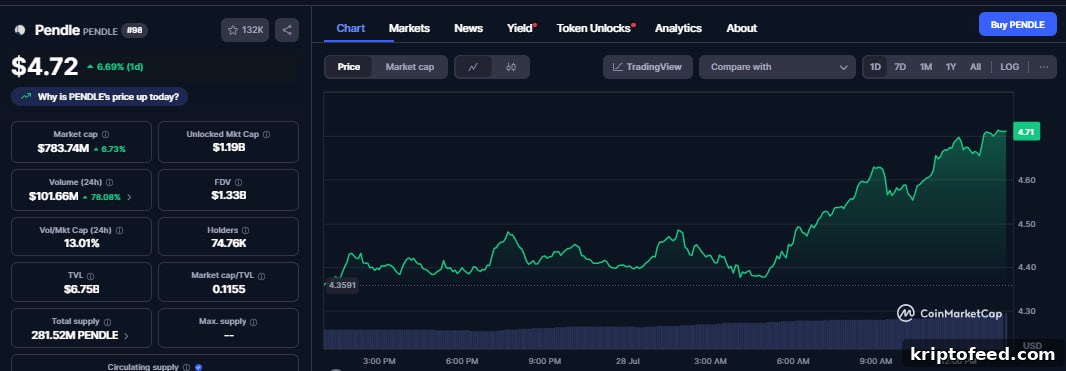Click the Total supply info icon

[107, 321]
